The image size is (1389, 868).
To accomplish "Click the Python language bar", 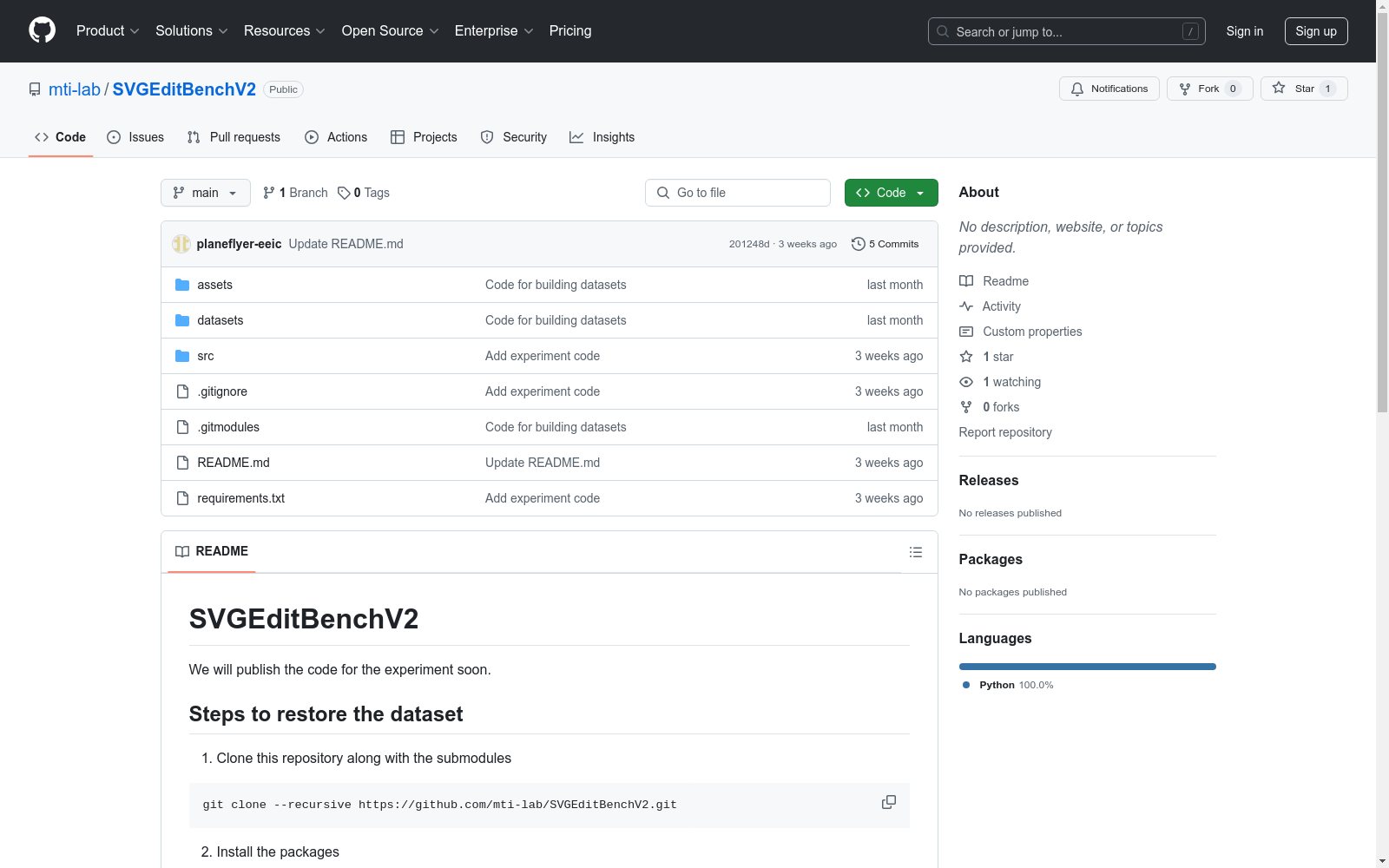I will point(1088,667).
